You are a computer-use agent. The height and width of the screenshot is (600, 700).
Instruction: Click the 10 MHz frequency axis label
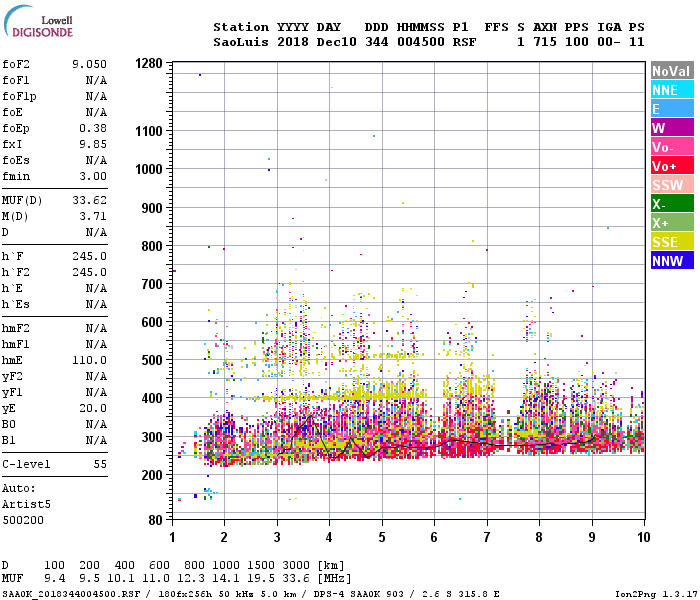(x=643, y=537)
